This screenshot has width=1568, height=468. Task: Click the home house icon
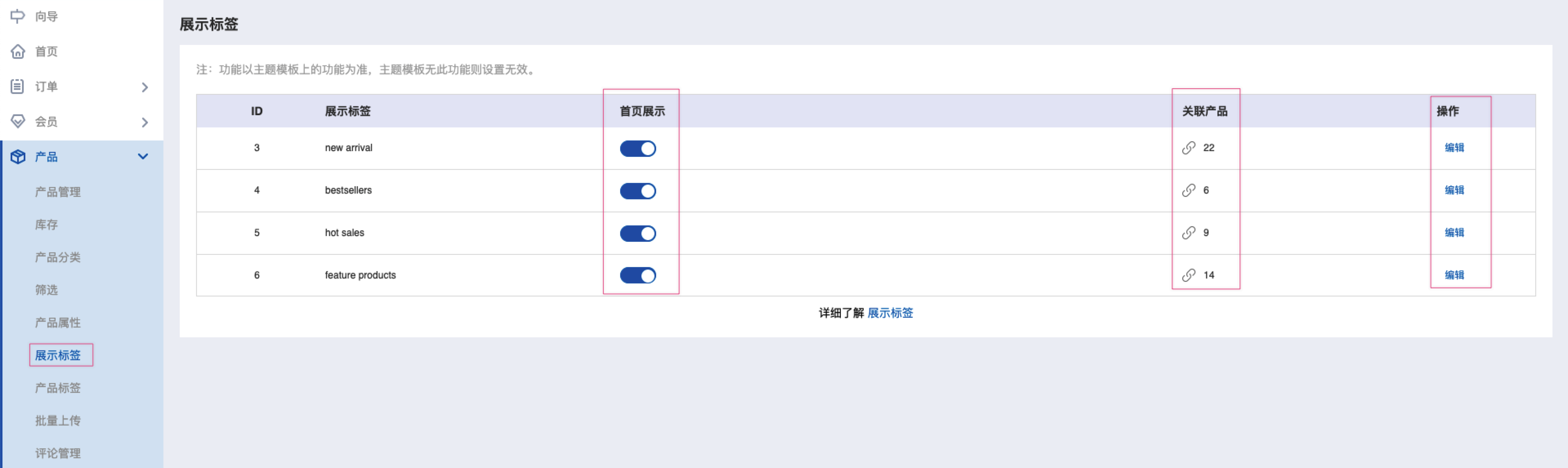click(18, 51)
